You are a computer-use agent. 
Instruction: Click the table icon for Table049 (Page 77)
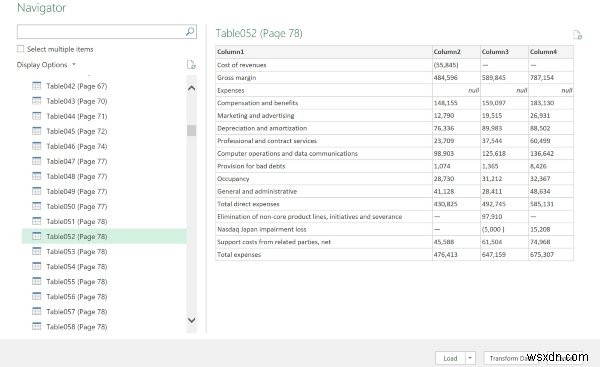click(37, 191)
